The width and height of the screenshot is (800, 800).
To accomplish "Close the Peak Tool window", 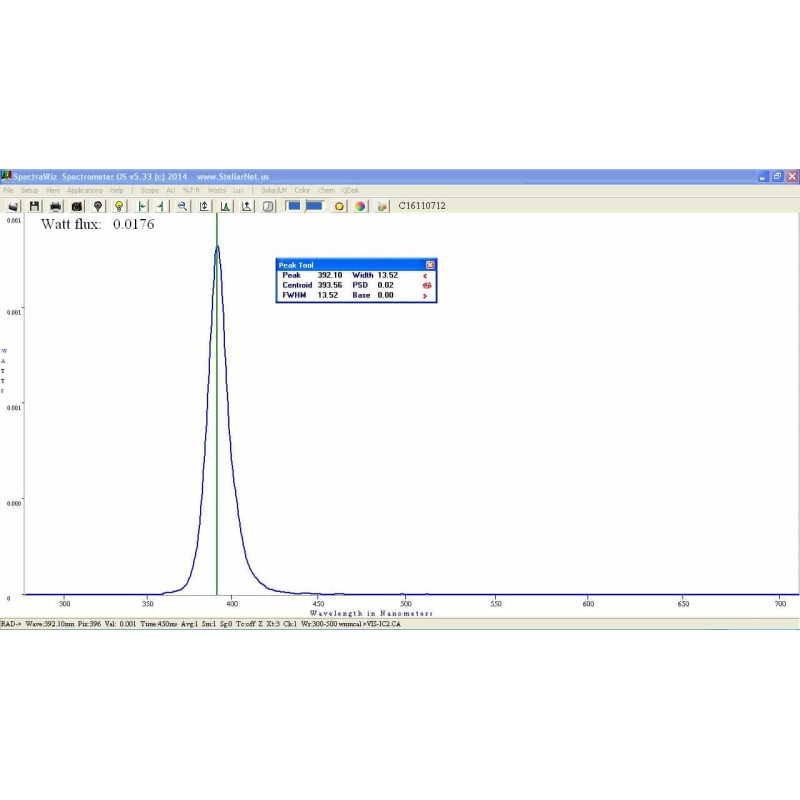I will (x=430, y=265).
